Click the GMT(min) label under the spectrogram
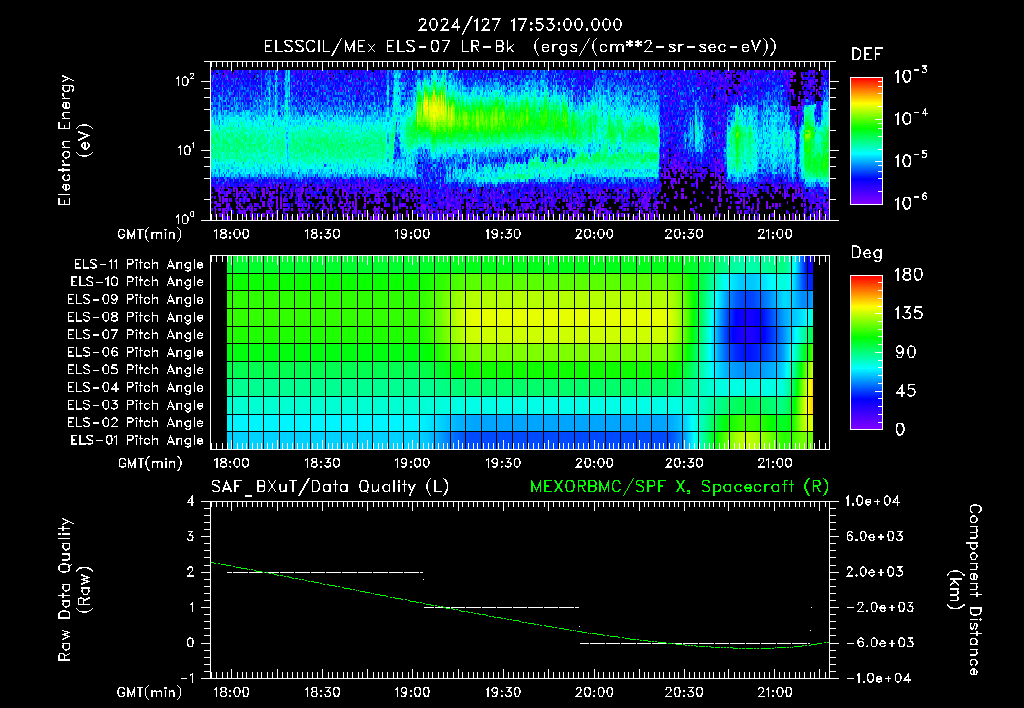 150,234
